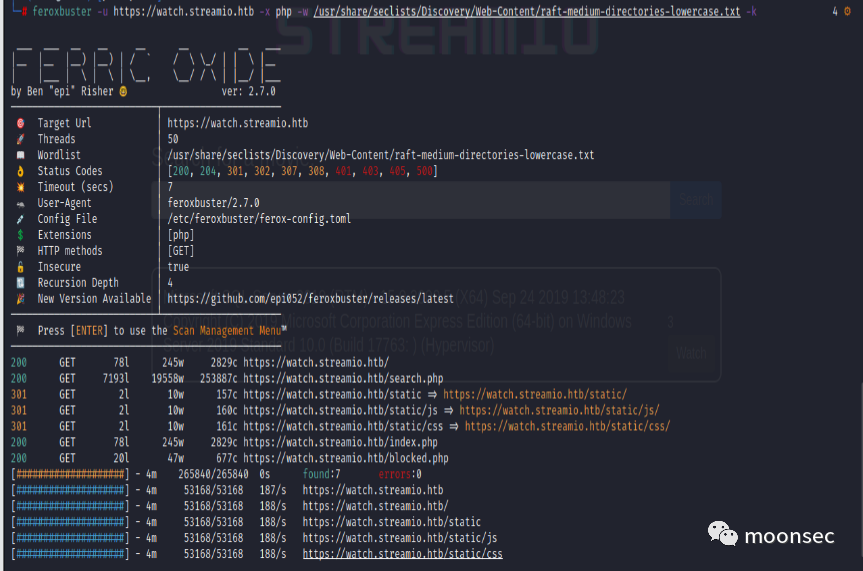Click the Target Url value https://watch.streamio.htb
This screenshot has width=863, height=571.
pyautogui.click(x=238, y=123)
